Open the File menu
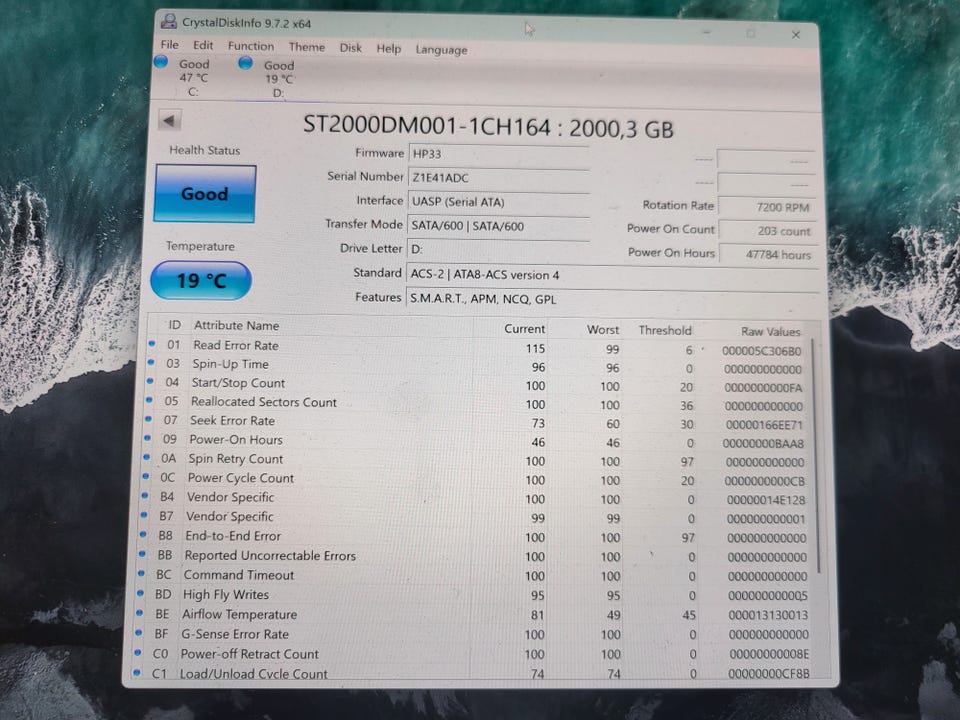The height and width of the screenshot is (720, 960). (170, 45)
